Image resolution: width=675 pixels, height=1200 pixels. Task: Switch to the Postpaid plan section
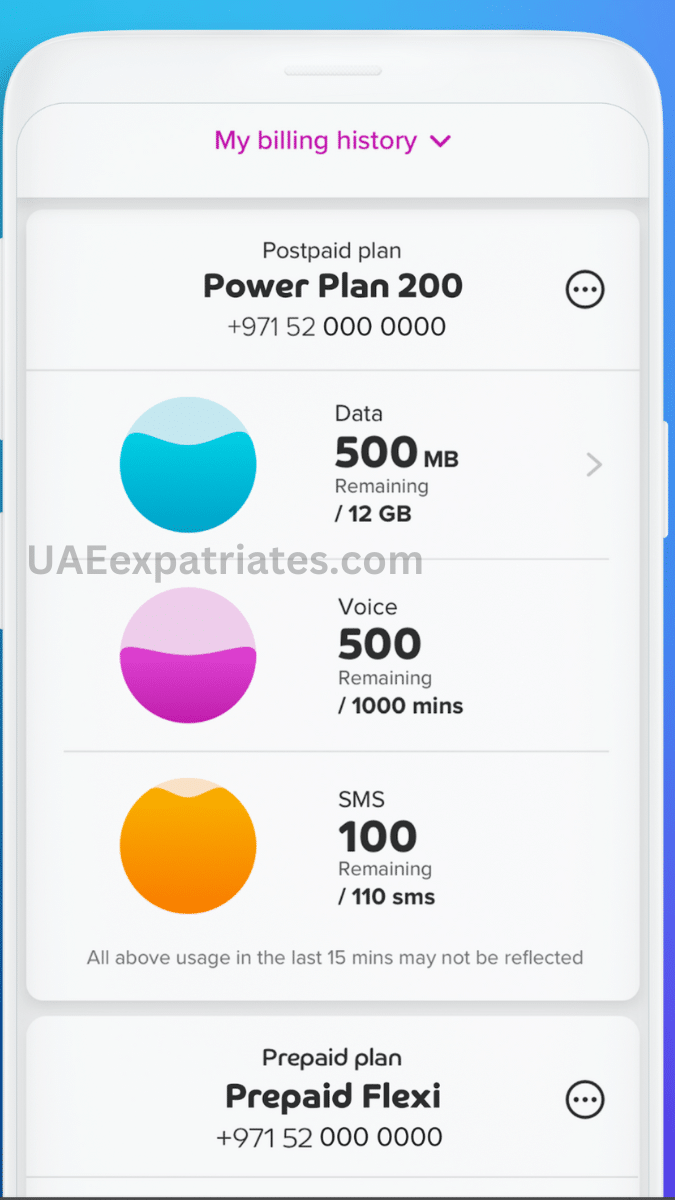[x=333, y=251]
